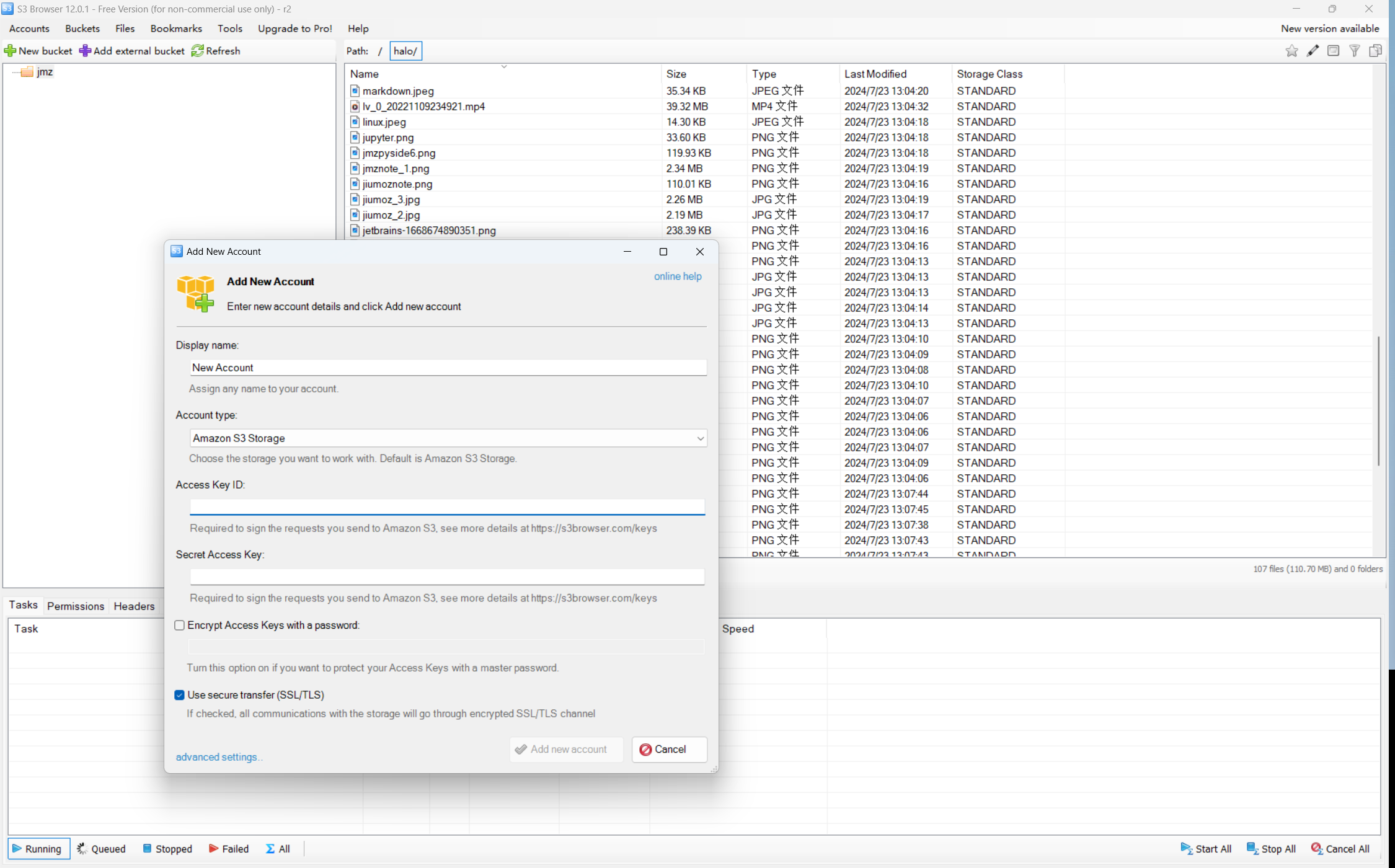Click the root slash path segment

(x=380, y=51)
